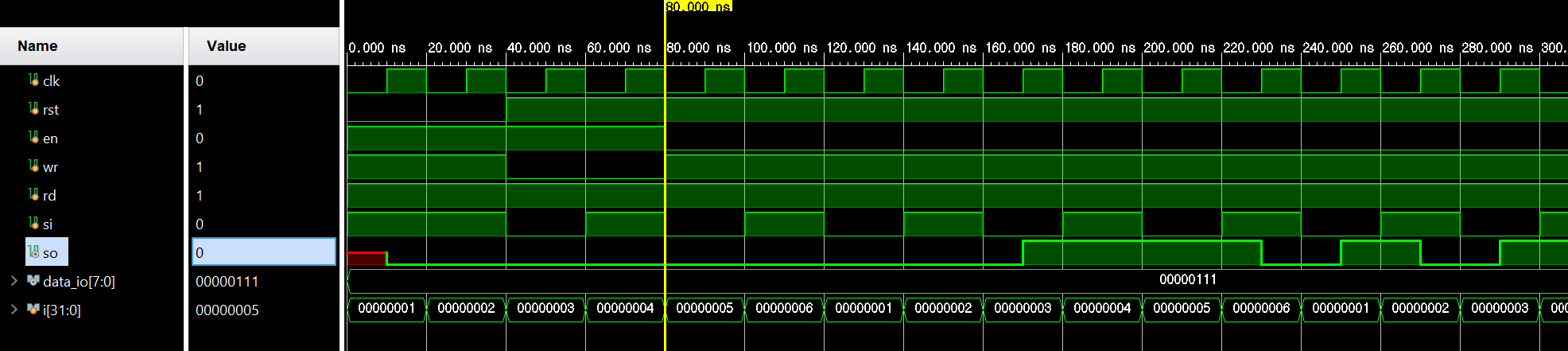Select the clk signal icon
The width and height of the screenshot is (1568, 351).
[x=33, y=80]
